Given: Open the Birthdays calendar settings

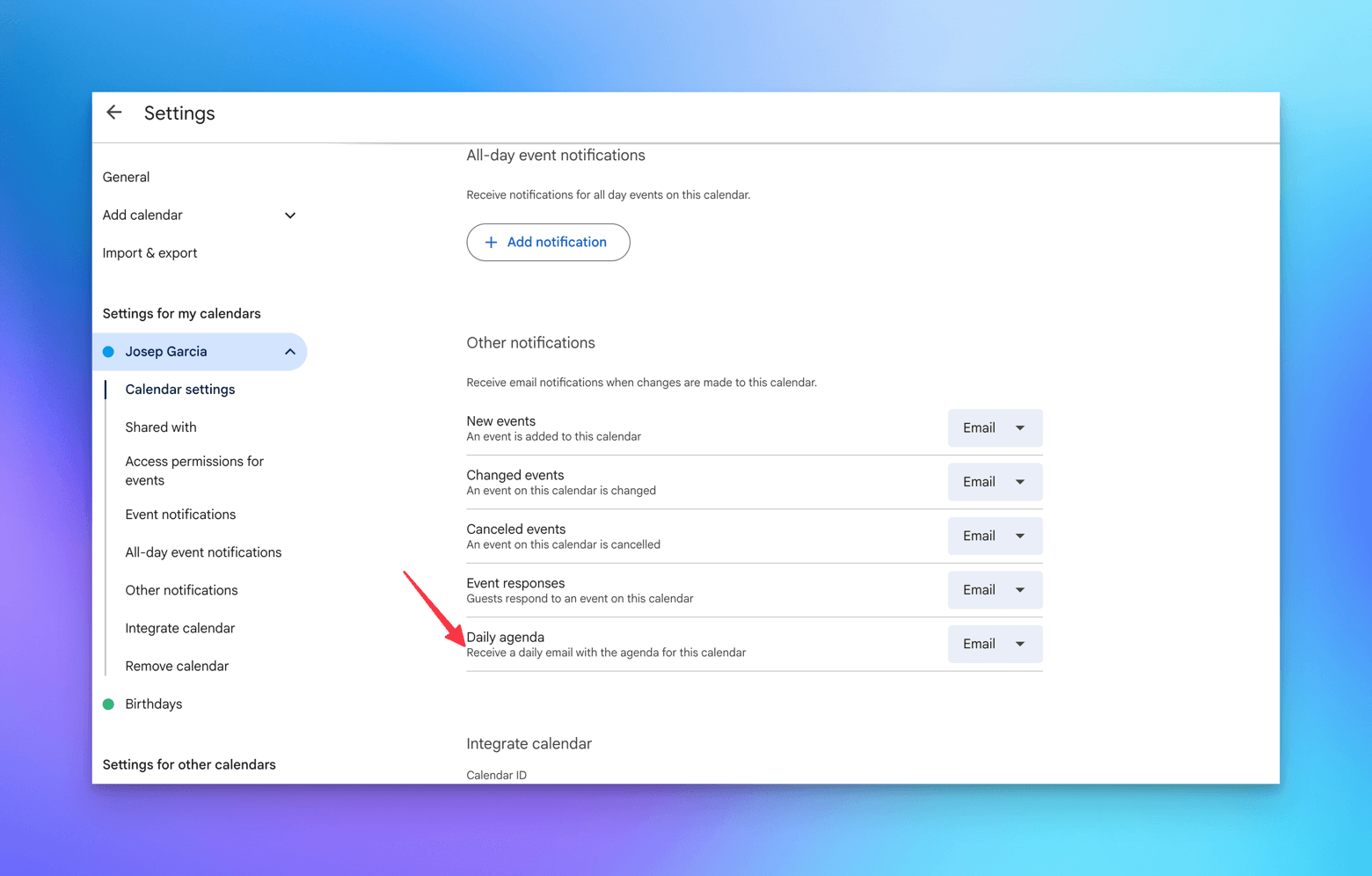Looking at the screenshot, I should [x=154, y=704].
